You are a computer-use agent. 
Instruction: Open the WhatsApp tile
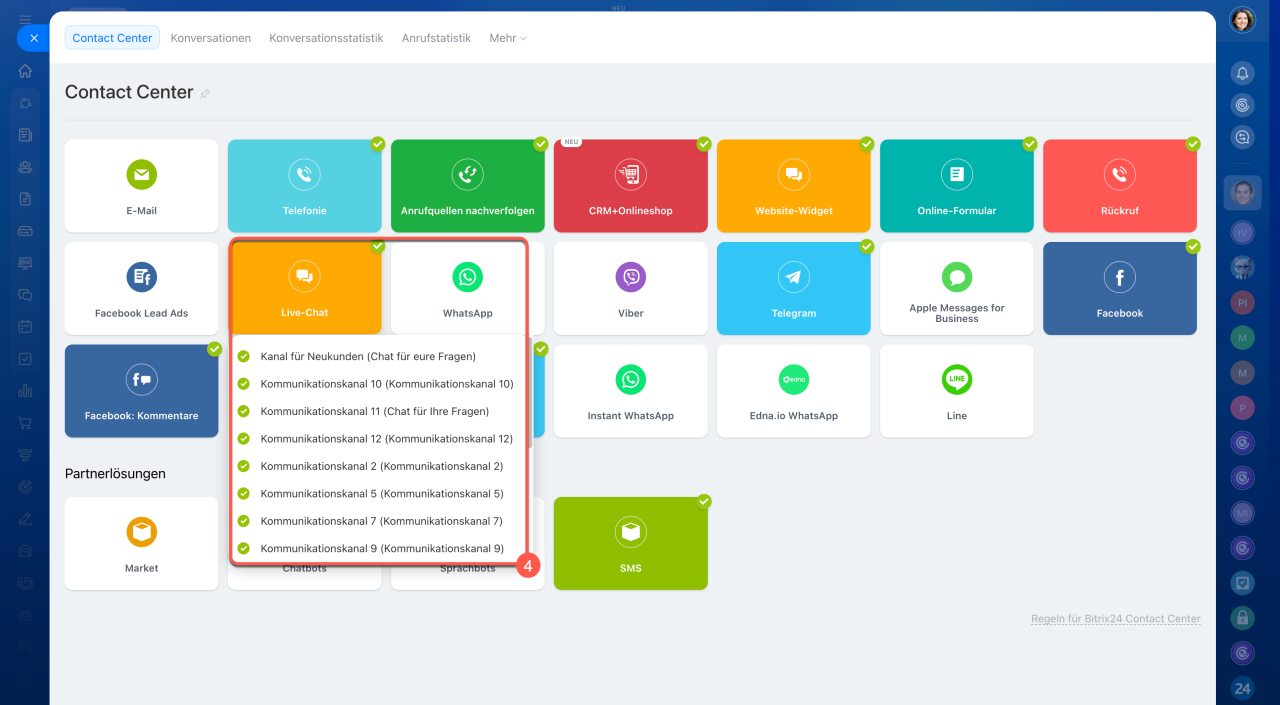tap(467, 288)
